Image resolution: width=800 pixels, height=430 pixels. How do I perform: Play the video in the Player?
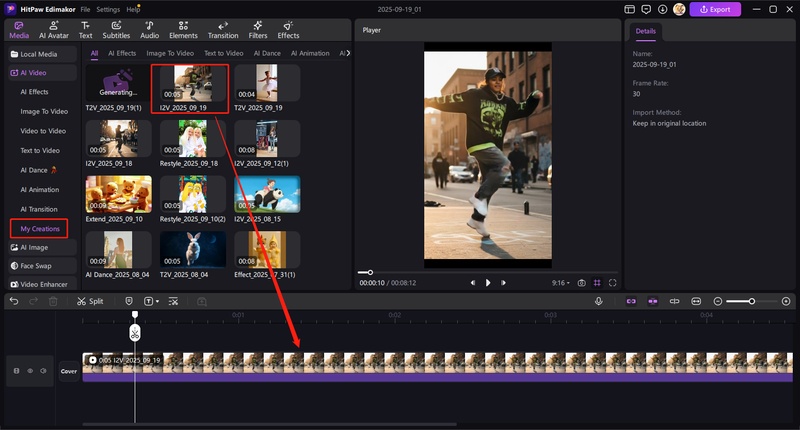[488, 283]
